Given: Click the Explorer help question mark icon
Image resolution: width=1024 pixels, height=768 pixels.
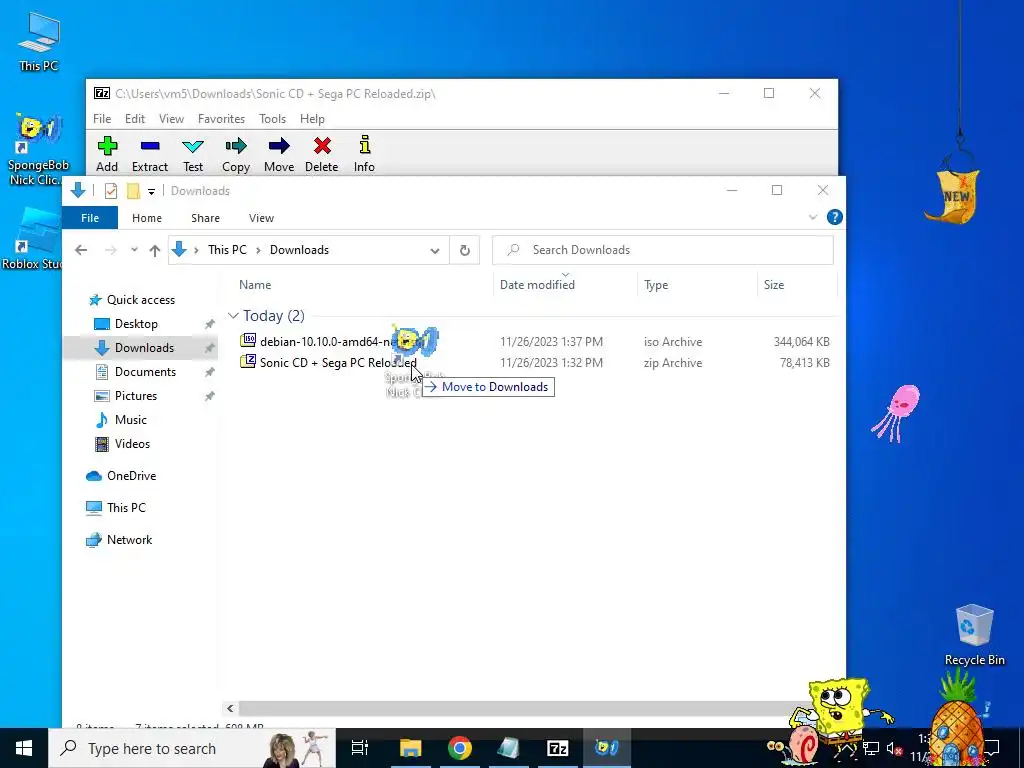Looking at the screenshot, I should (835, 217).
